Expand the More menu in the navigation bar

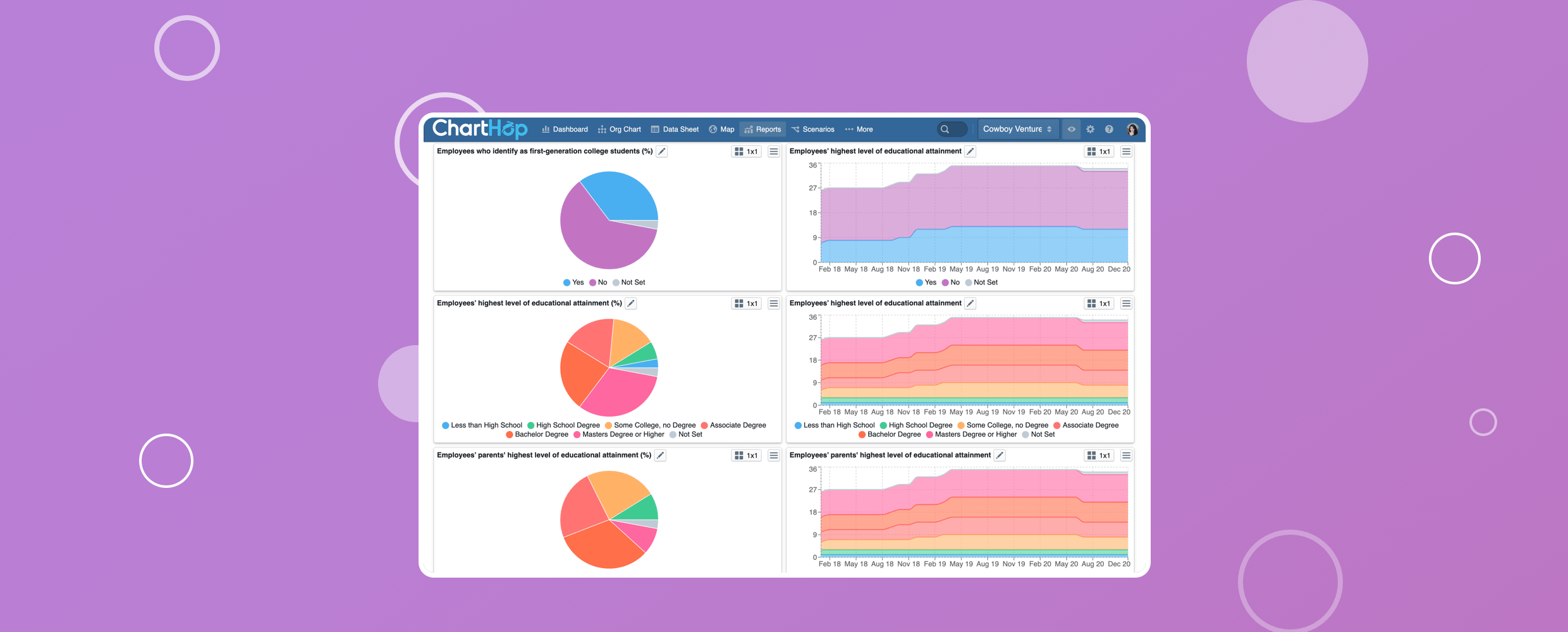pos(859,130)
